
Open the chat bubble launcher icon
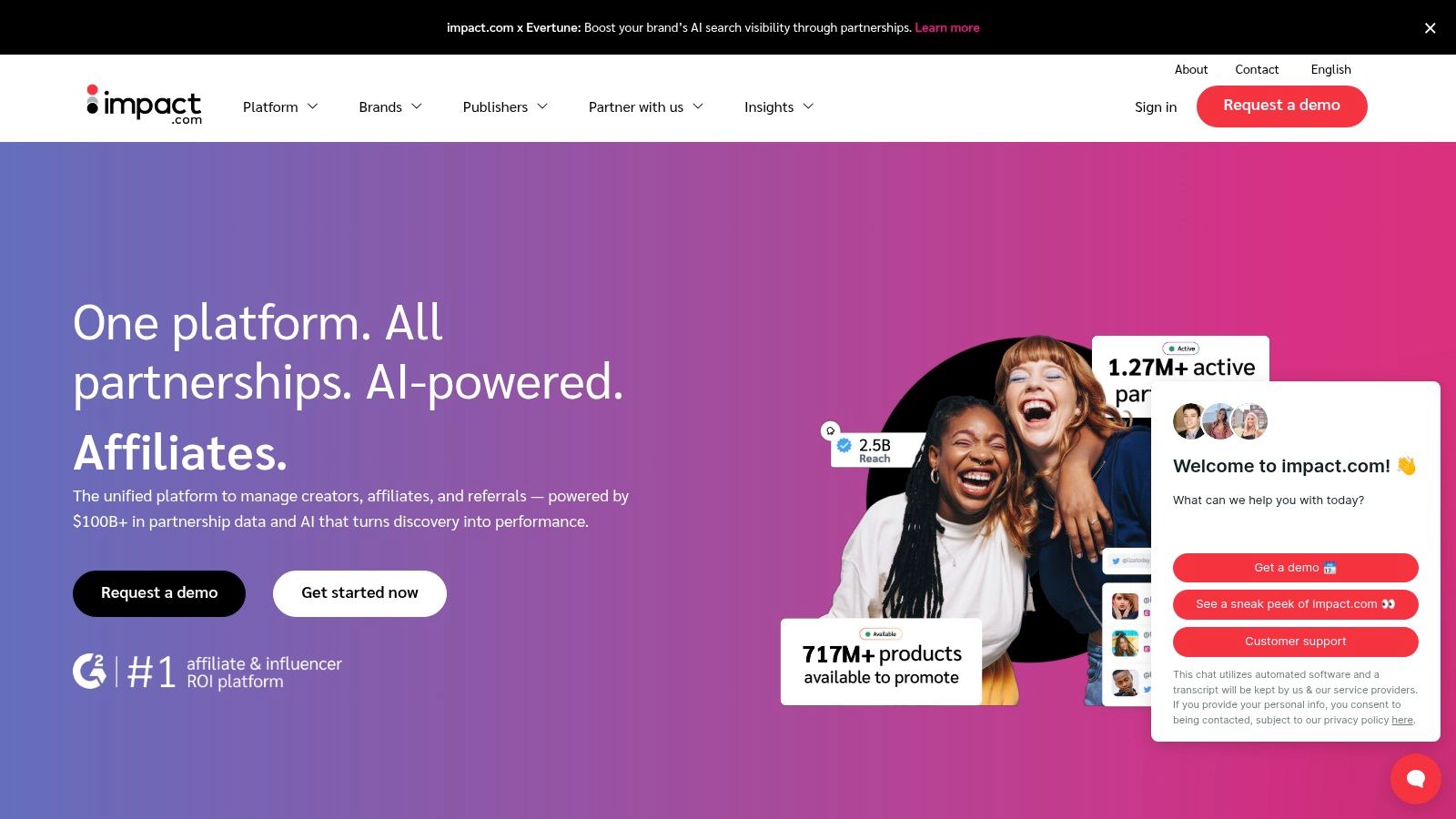click(1415, 778)
